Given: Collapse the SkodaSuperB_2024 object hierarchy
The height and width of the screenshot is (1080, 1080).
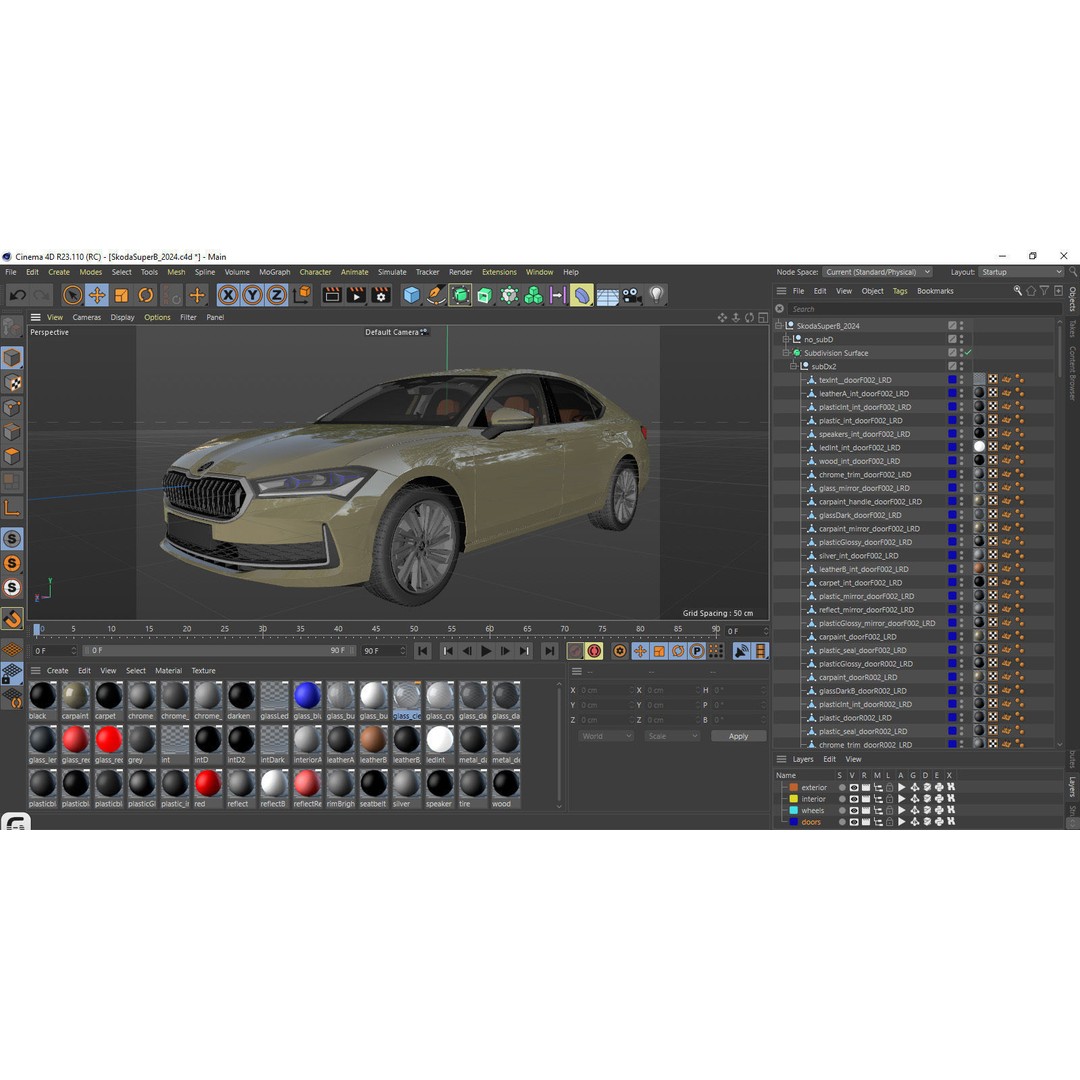Looking at the screenshot, I should pos(779,325).
